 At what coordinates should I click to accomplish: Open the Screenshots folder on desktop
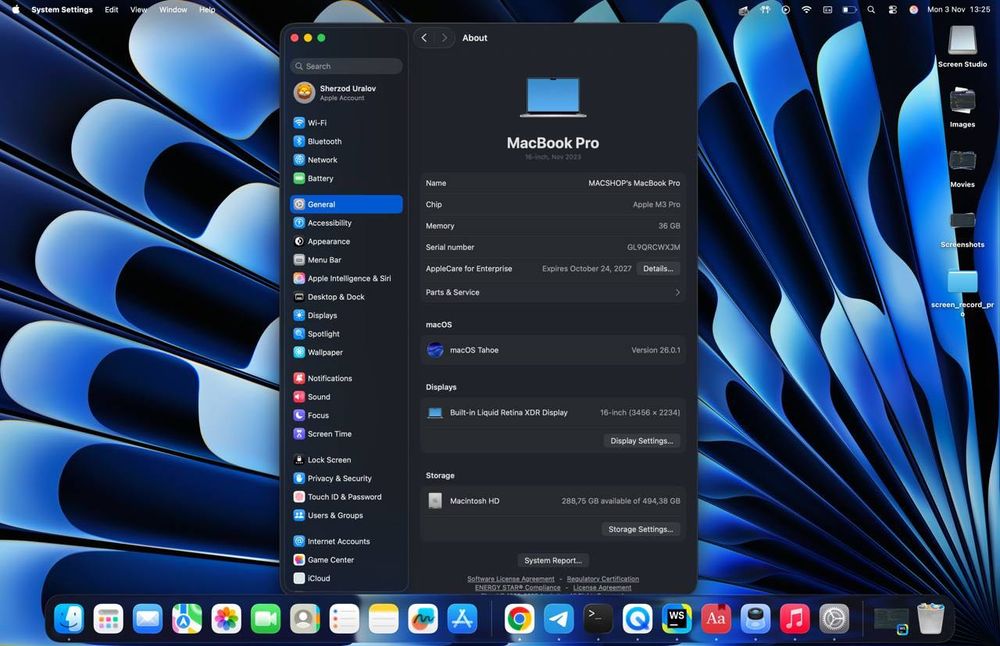[x=962, y=226]
